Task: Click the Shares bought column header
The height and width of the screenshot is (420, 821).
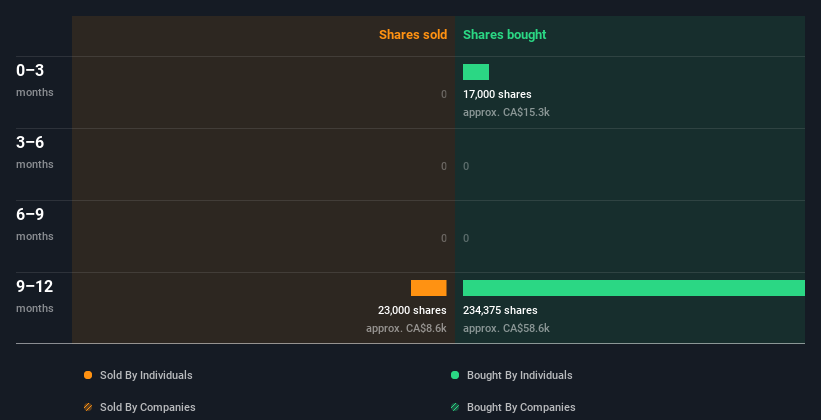Action: (505, 35)
